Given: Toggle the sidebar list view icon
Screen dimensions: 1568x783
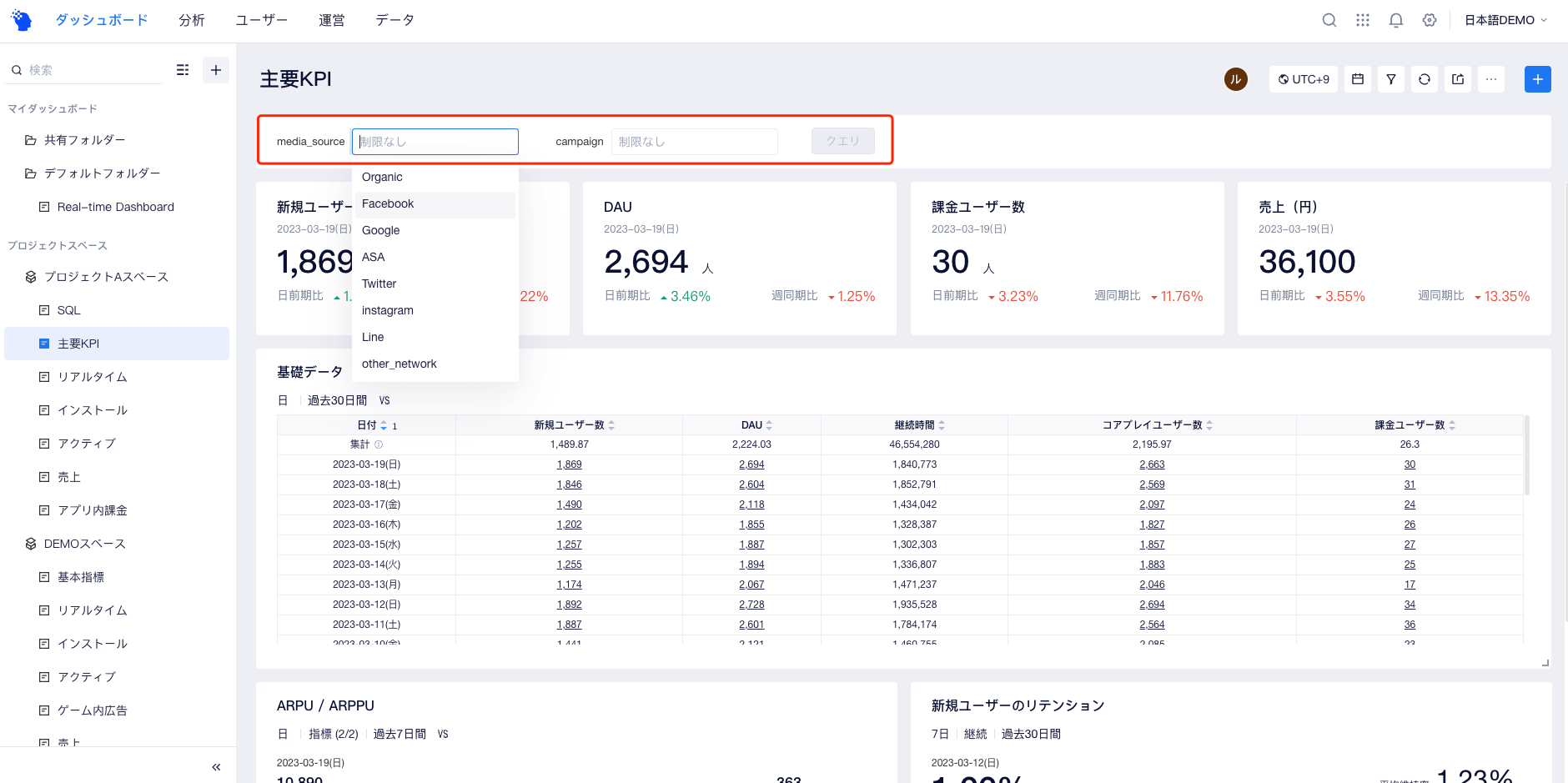Looking at the screenshot, I should pos(183,70).
